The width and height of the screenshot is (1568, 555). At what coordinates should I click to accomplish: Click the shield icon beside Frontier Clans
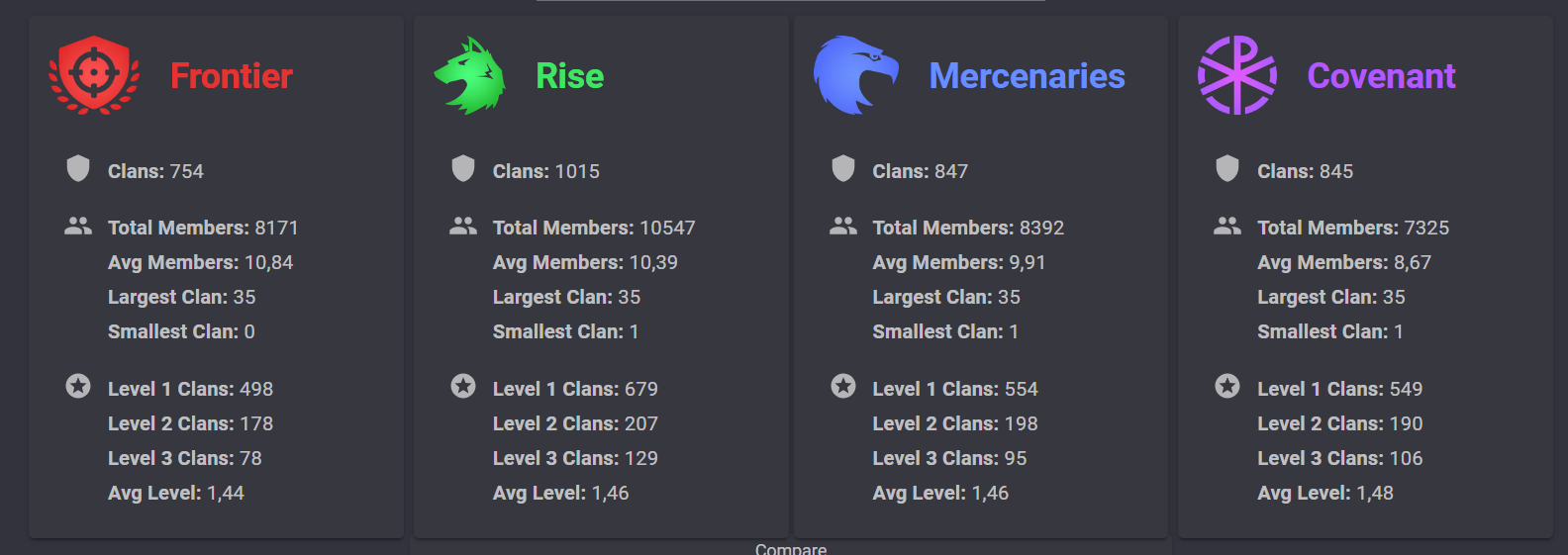coord(78,168)
